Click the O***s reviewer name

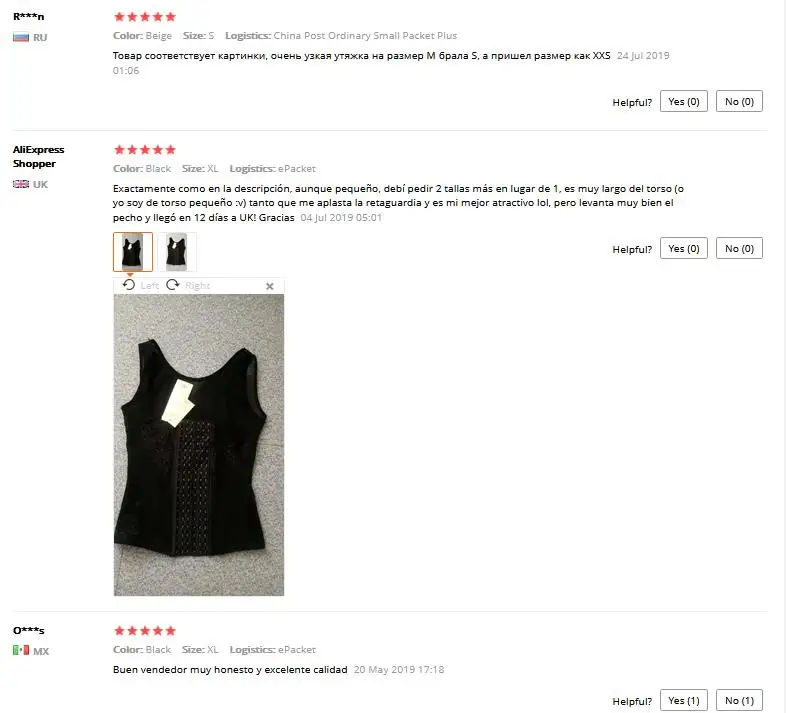click(x=29, y=630)
